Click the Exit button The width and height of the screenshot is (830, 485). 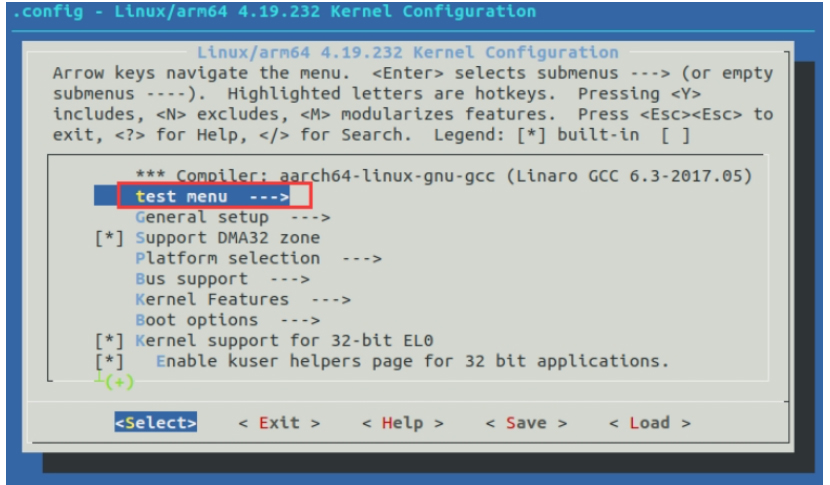coord(279,423)
